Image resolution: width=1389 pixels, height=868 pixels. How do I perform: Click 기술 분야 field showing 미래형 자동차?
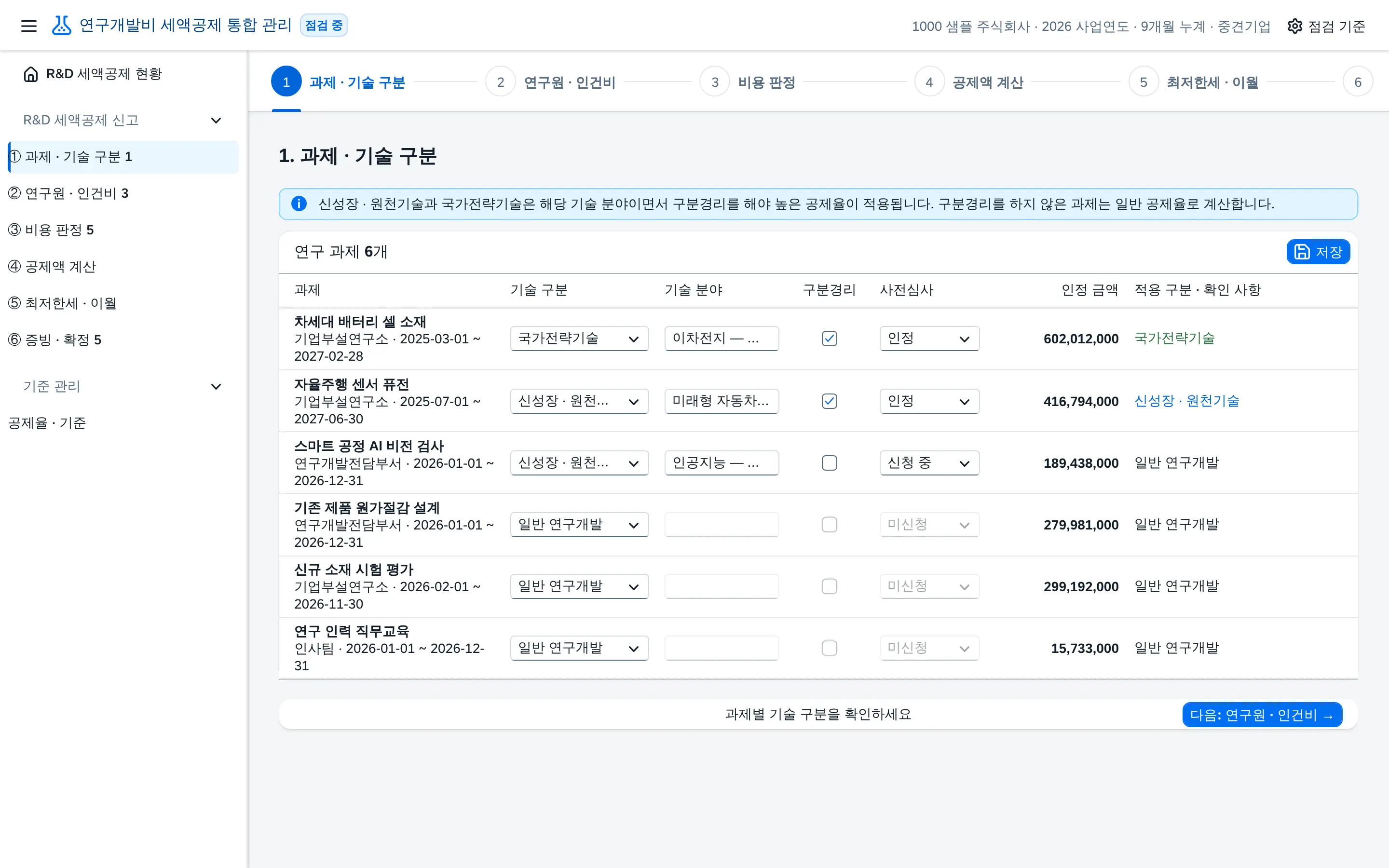click(722, 401)
